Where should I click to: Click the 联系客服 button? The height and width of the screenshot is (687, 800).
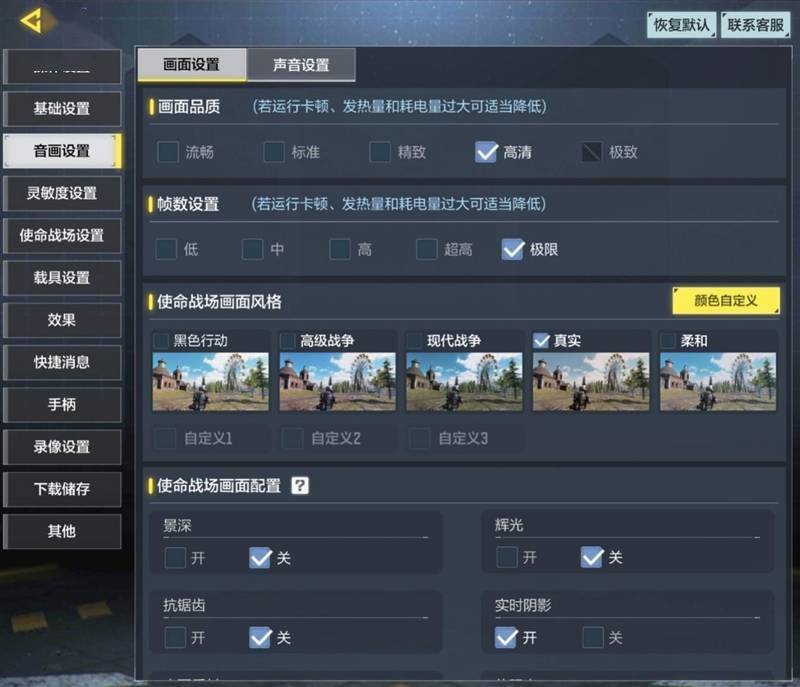[x=756, y=25]
